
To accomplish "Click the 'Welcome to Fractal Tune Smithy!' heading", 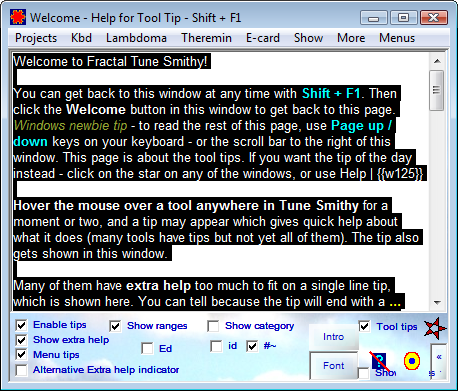I will point(110,62).
